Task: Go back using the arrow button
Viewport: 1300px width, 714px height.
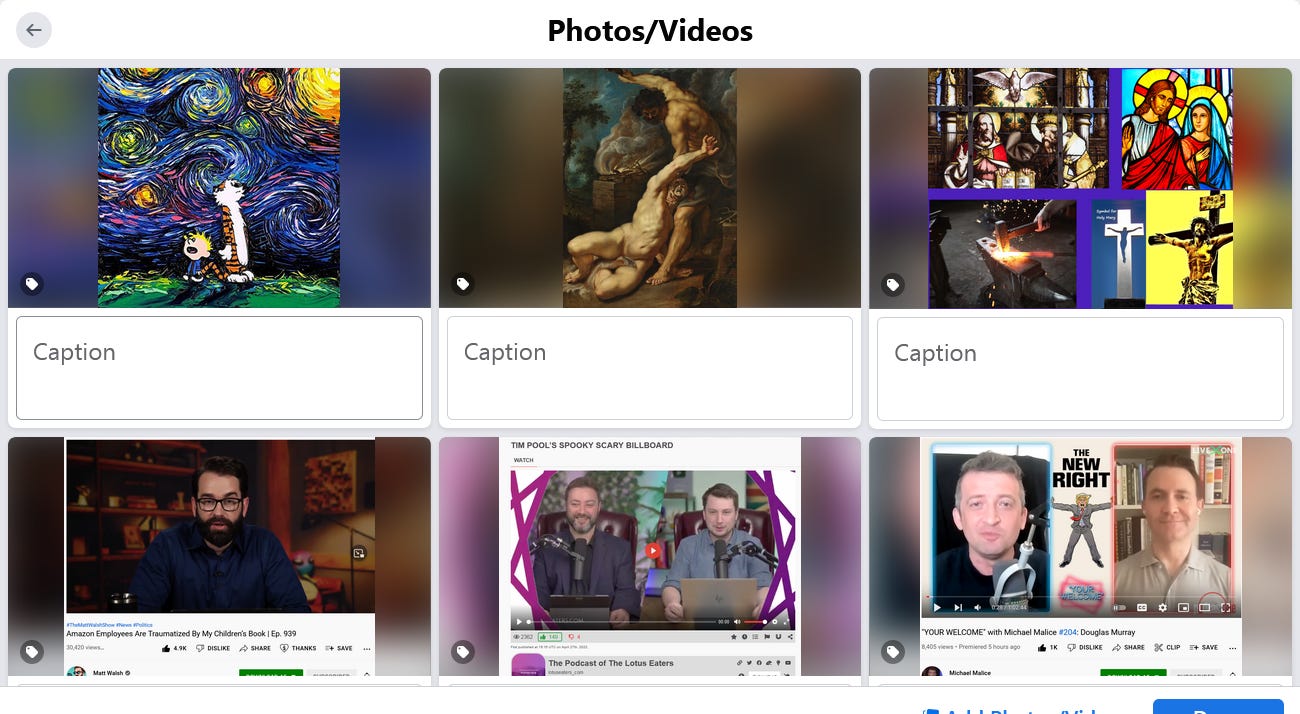Action: click(34, 30)
